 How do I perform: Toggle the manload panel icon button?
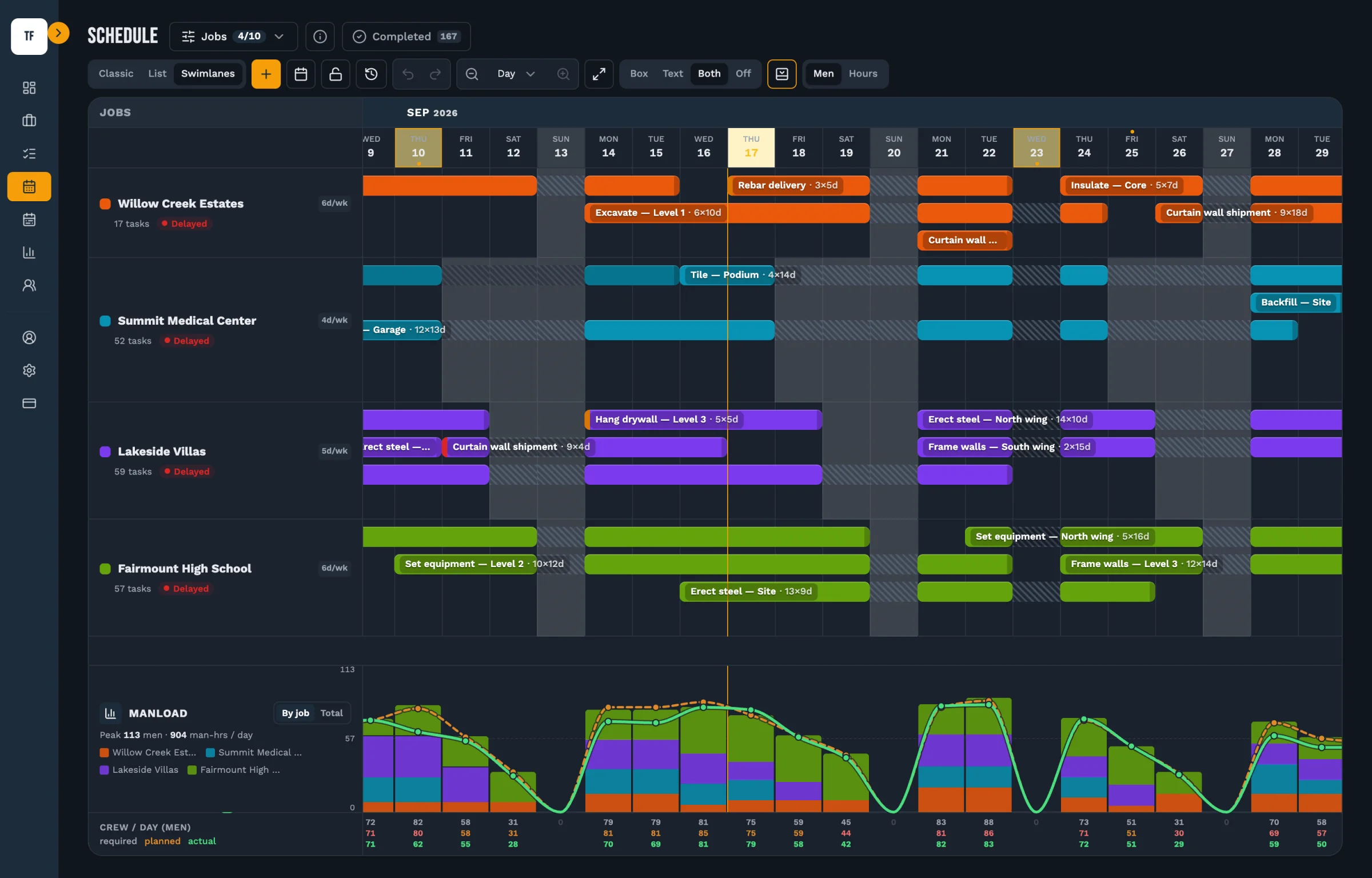782,74
